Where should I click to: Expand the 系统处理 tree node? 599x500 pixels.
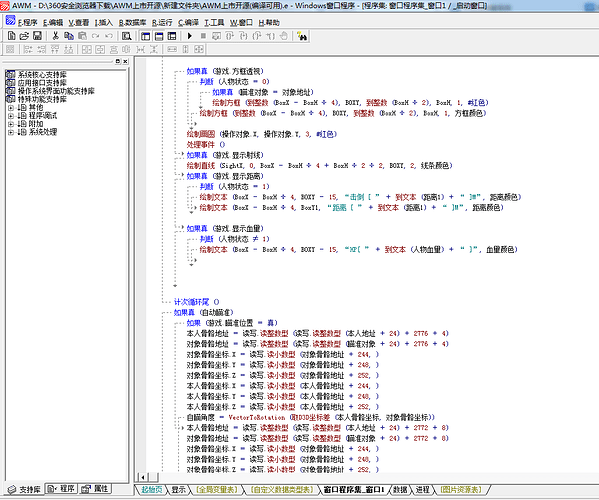(x=11, y=133)
